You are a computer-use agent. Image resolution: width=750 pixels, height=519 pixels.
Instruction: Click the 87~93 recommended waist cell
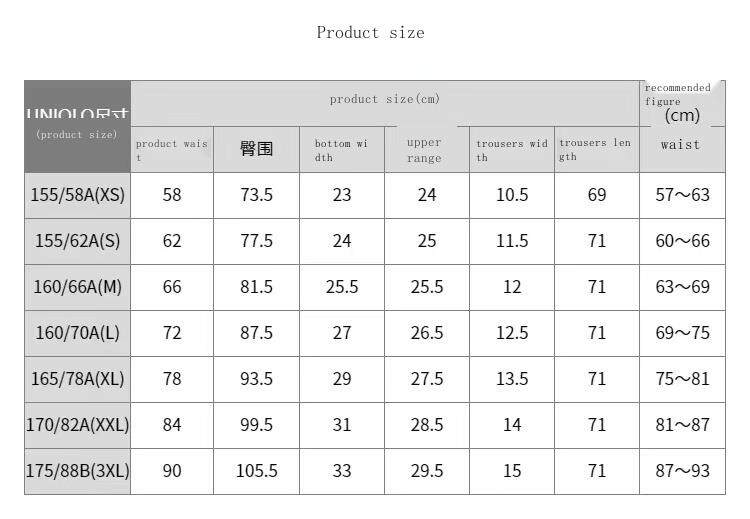tap(682, 471)
